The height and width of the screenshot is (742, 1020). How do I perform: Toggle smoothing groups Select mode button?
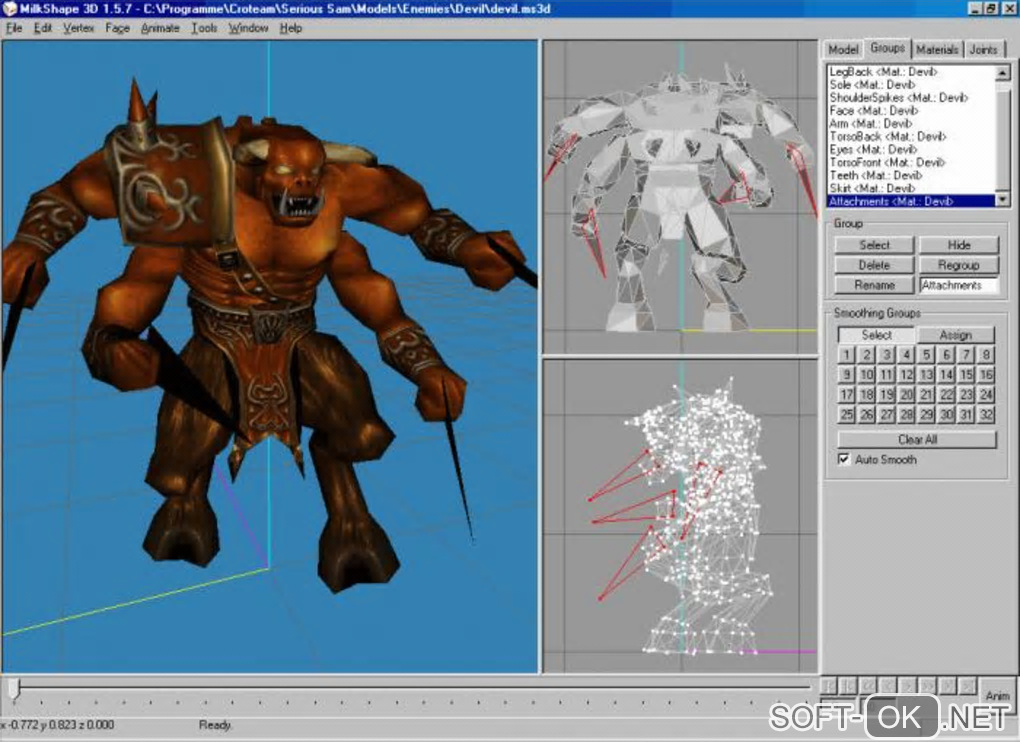(x=876, y=335)
